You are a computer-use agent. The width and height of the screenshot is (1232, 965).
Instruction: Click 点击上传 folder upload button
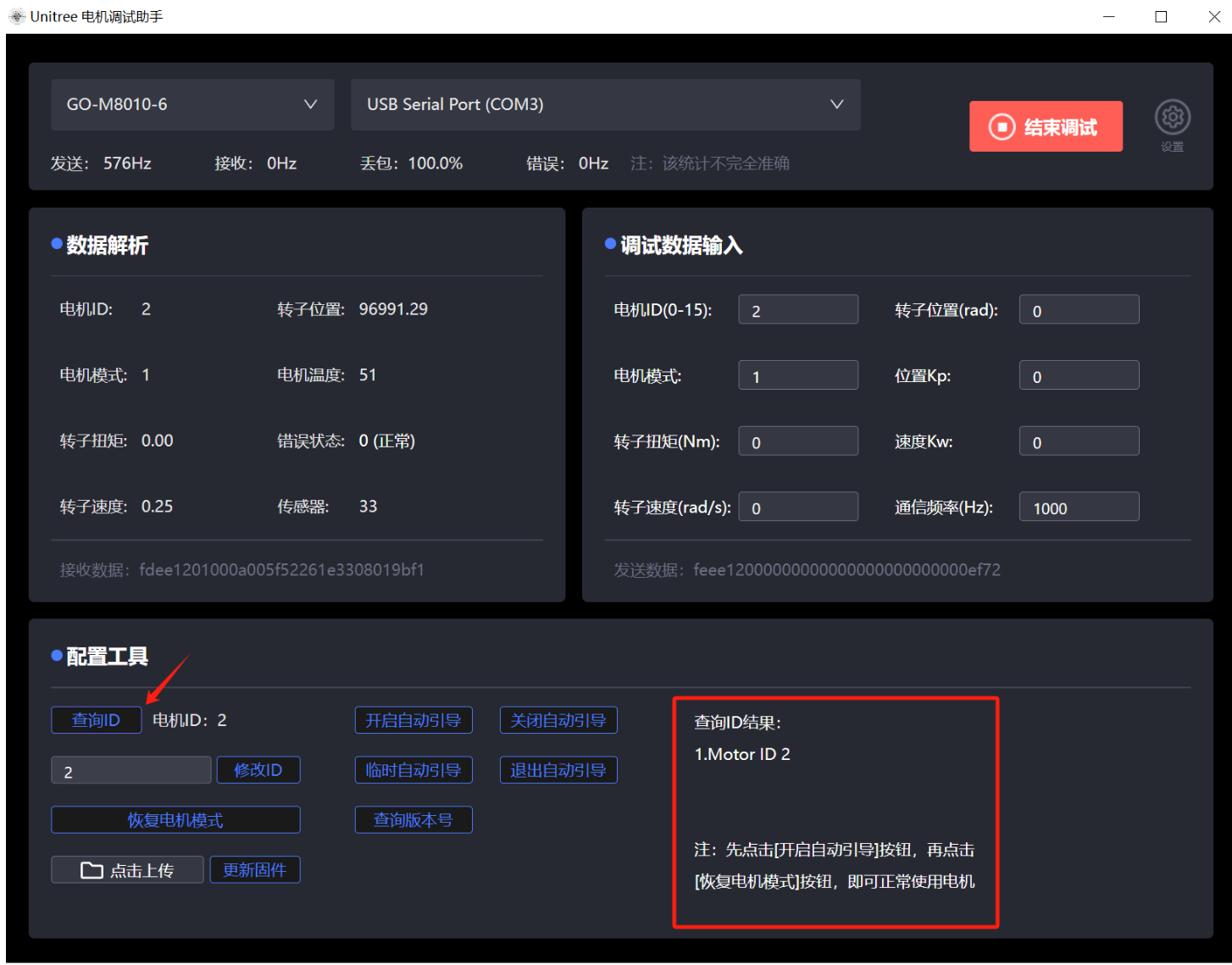[x=127, y=870]
